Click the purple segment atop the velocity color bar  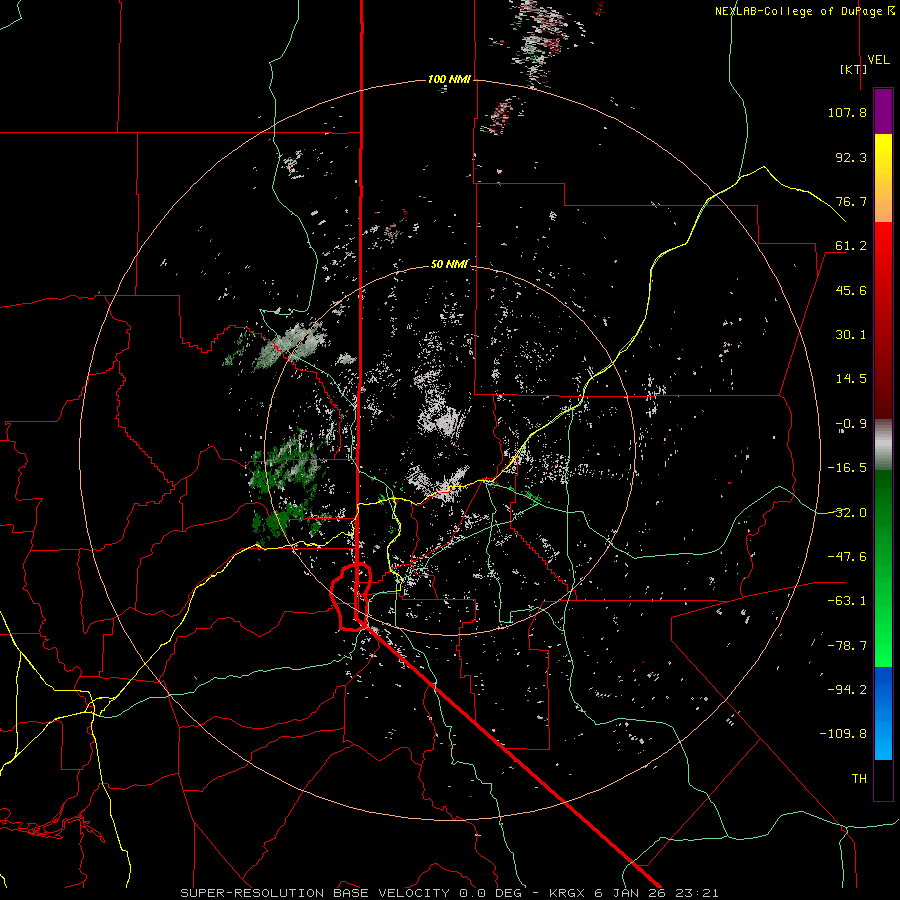pyautogui.click(x=883, y=112)
